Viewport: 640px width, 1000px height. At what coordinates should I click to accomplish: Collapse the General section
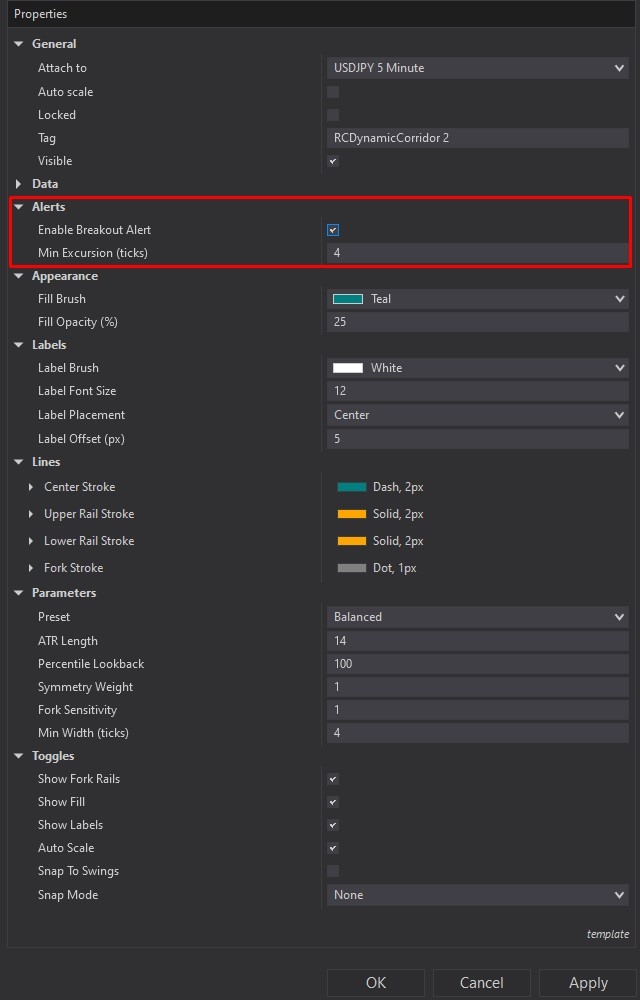(x=17, y=43)
